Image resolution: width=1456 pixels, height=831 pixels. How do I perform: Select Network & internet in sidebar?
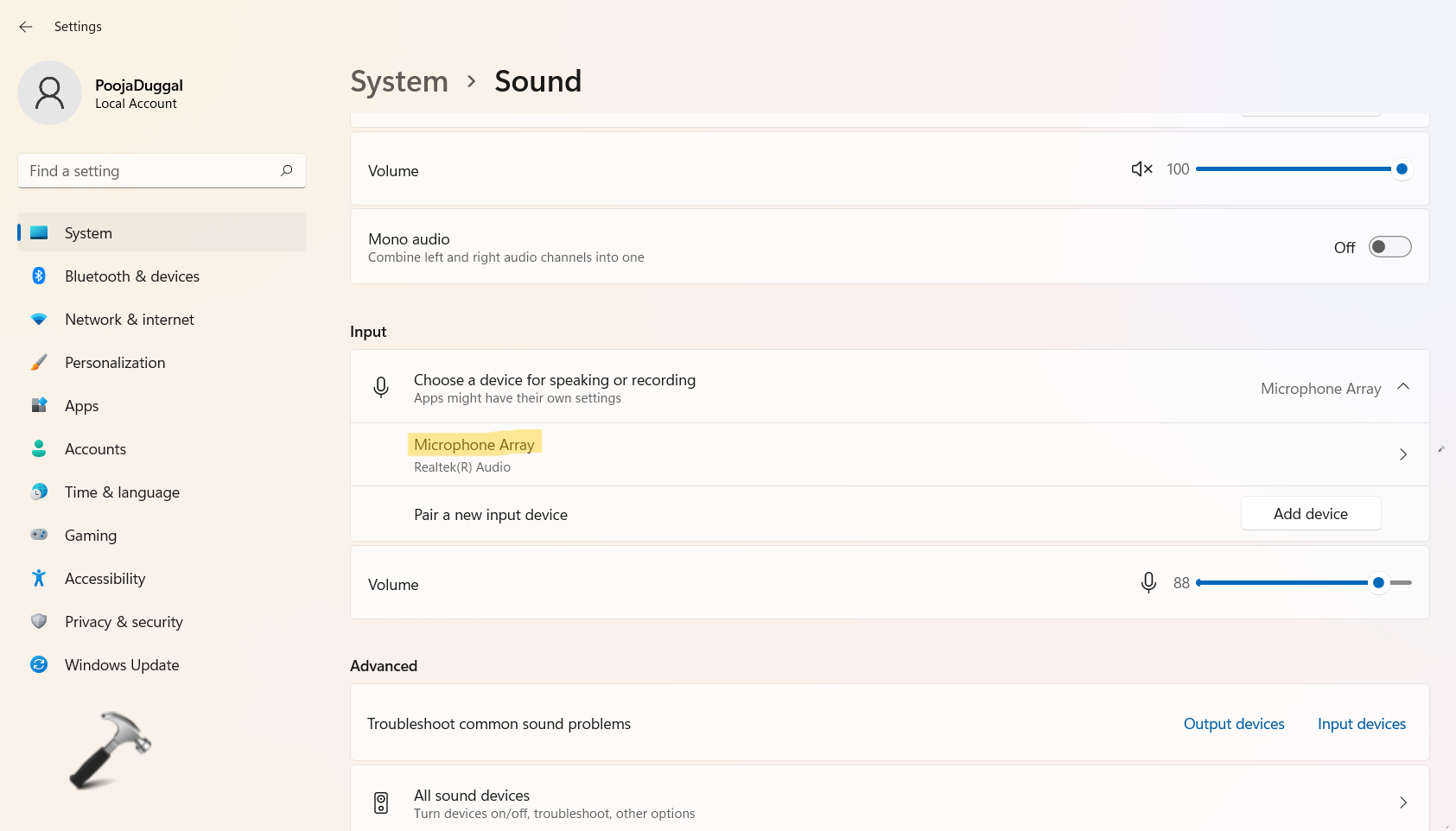click(x=129, y=320)
